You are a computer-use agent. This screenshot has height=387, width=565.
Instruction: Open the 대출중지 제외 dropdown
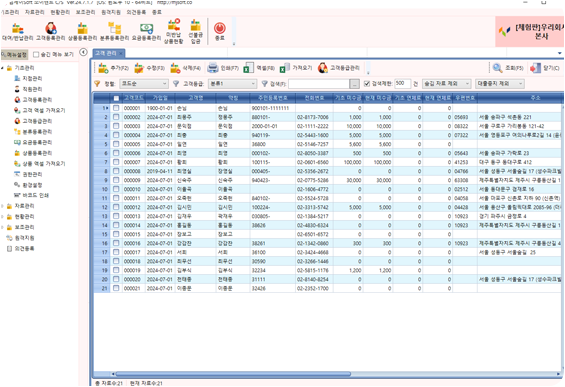pos(499,84)
